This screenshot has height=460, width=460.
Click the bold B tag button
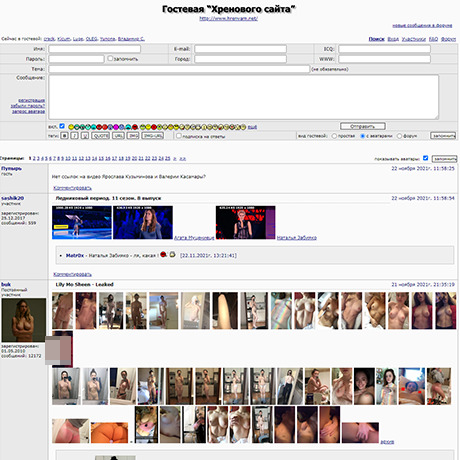pyautogui.click(x=65, y=136)
